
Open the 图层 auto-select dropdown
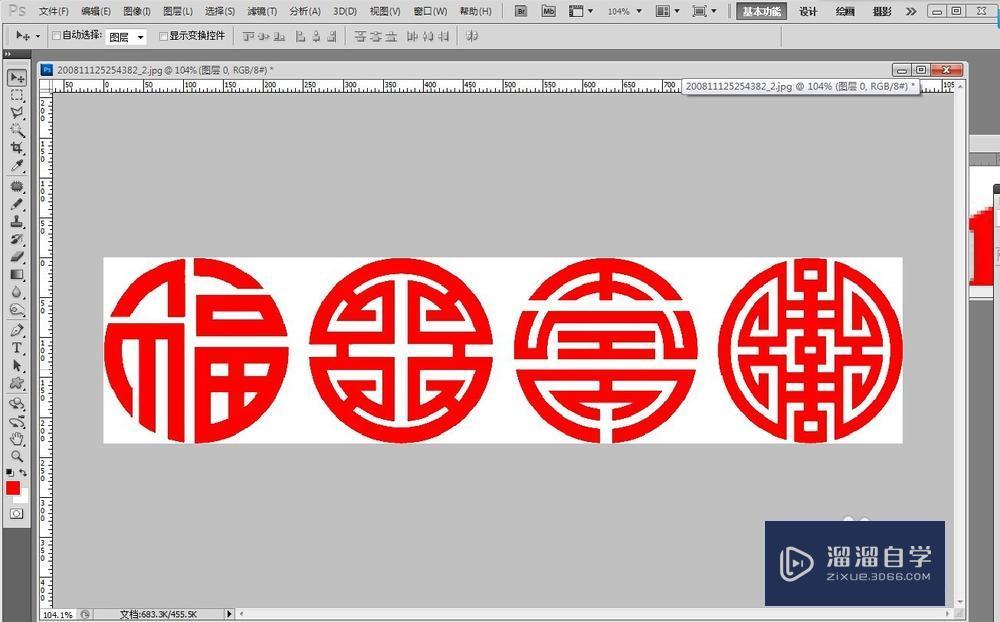click(126, 37)
